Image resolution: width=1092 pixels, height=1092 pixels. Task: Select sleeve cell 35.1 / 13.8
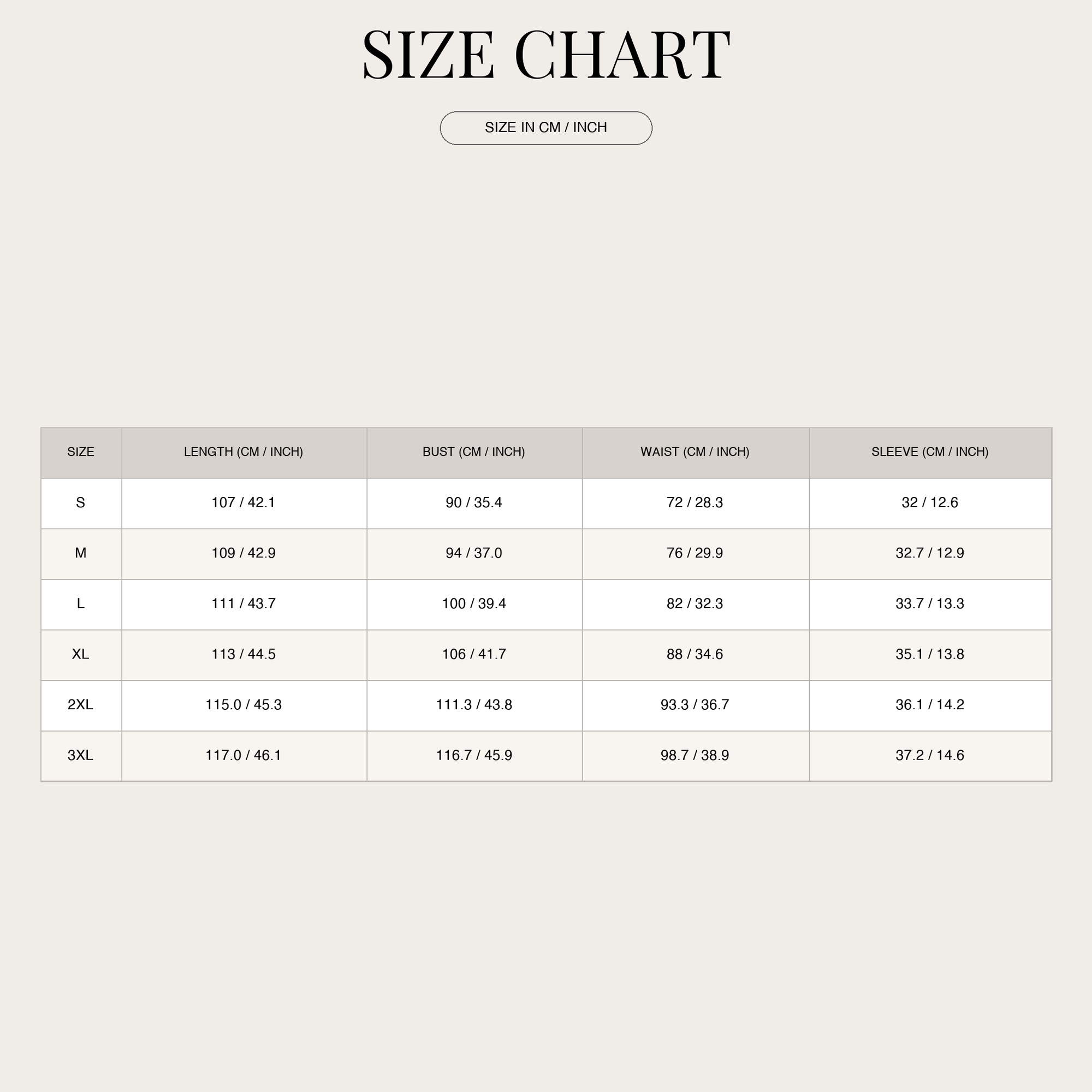930,655
